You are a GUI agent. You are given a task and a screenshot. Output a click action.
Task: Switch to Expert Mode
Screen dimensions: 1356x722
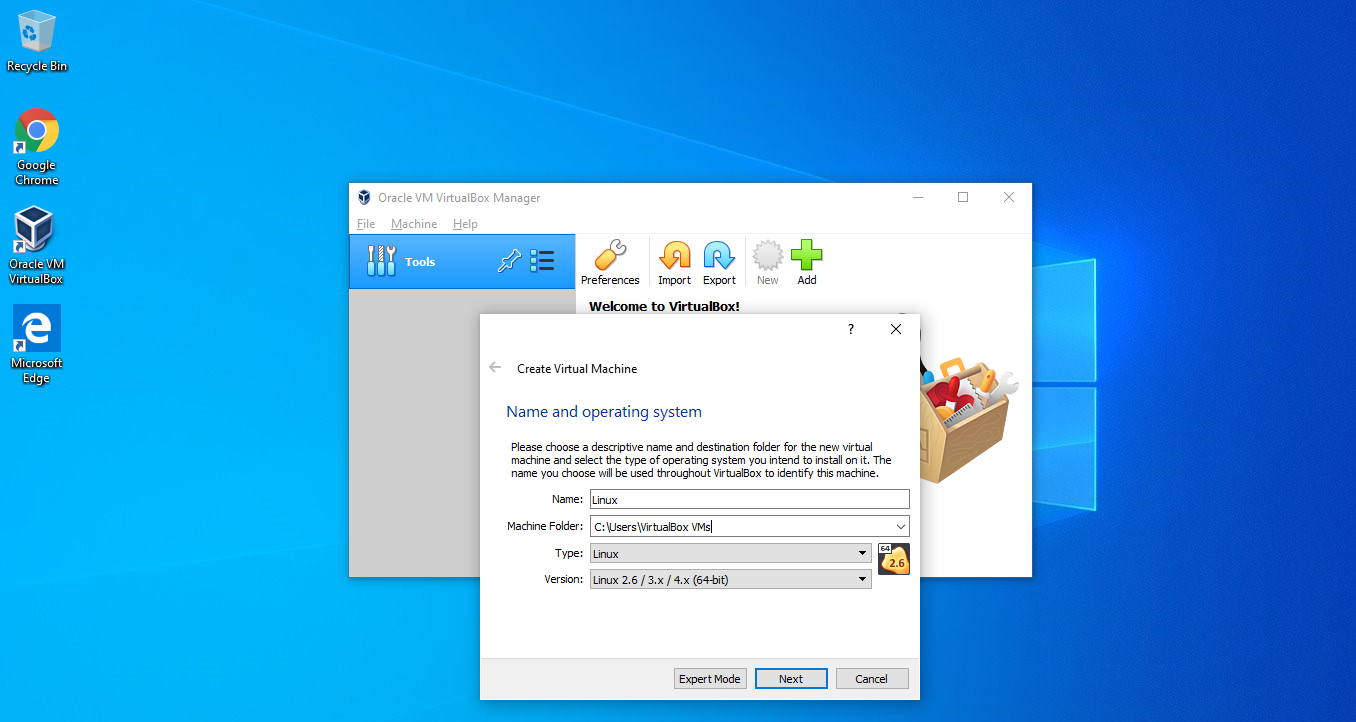(710, 679)
